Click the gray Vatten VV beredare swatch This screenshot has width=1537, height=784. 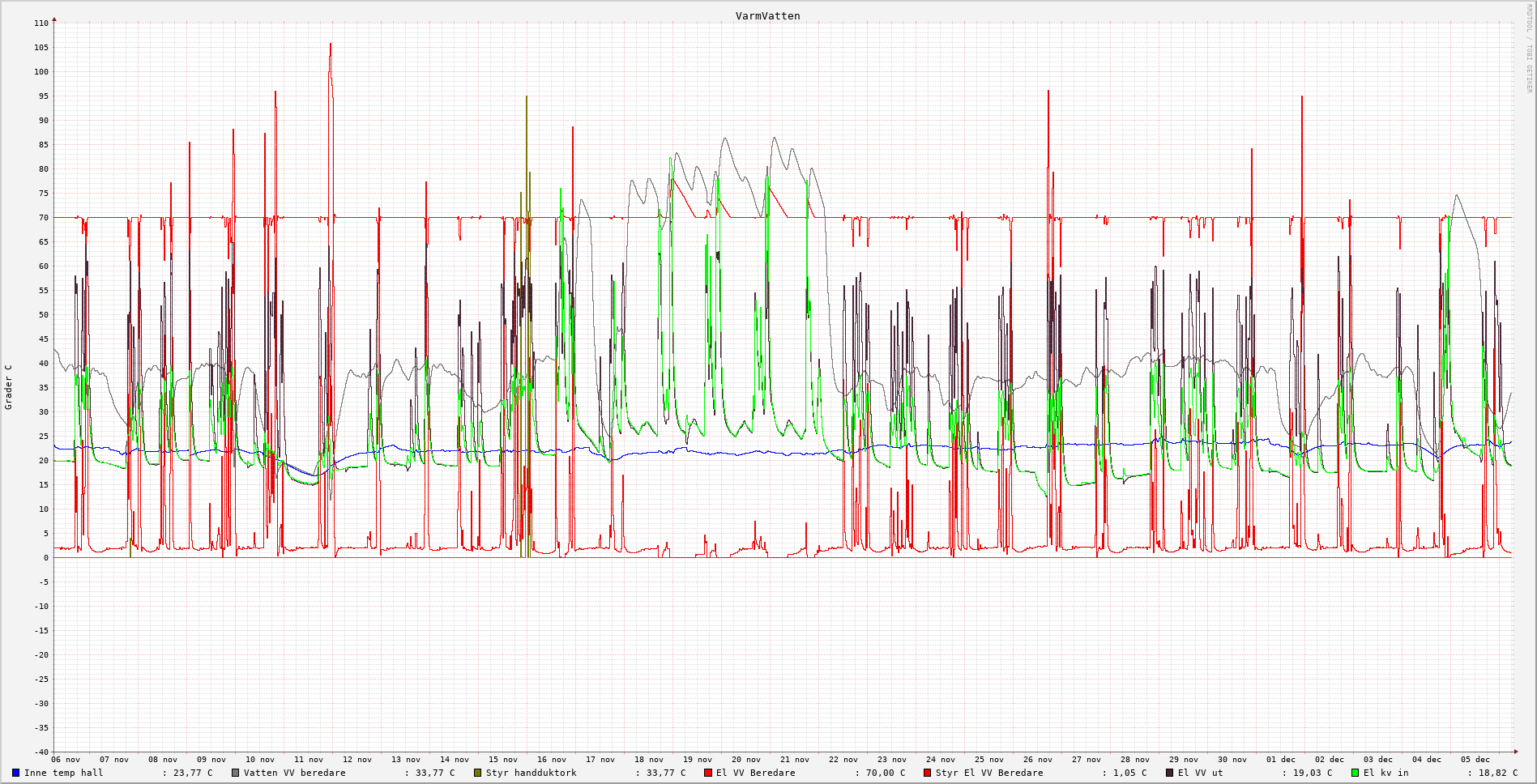tap(236, 773)
